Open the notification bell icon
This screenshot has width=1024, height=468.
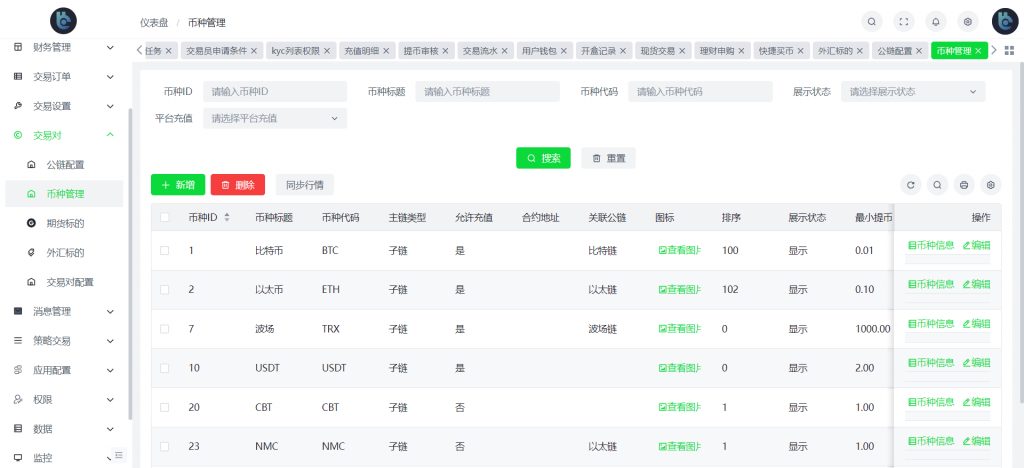pyautogui.click(x=936, y=22)
